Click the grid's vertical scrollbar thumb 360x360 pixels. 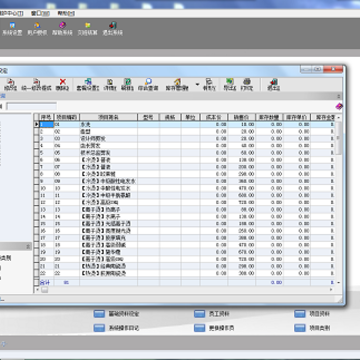338,138
